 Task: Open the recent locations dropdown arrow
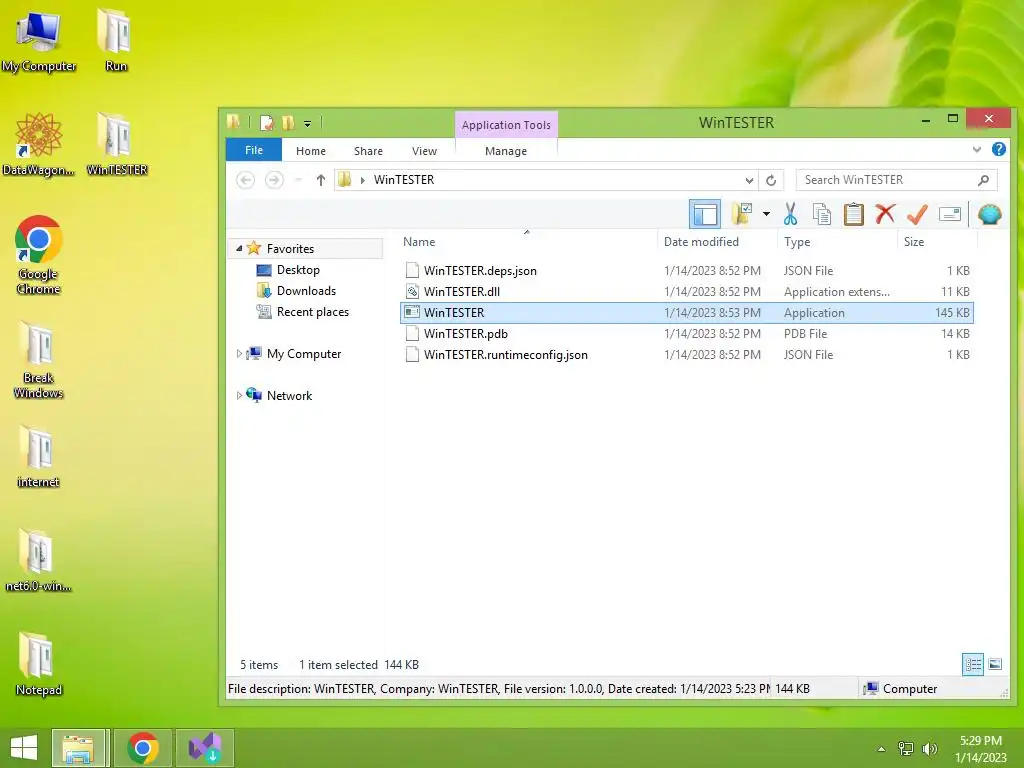298,180
